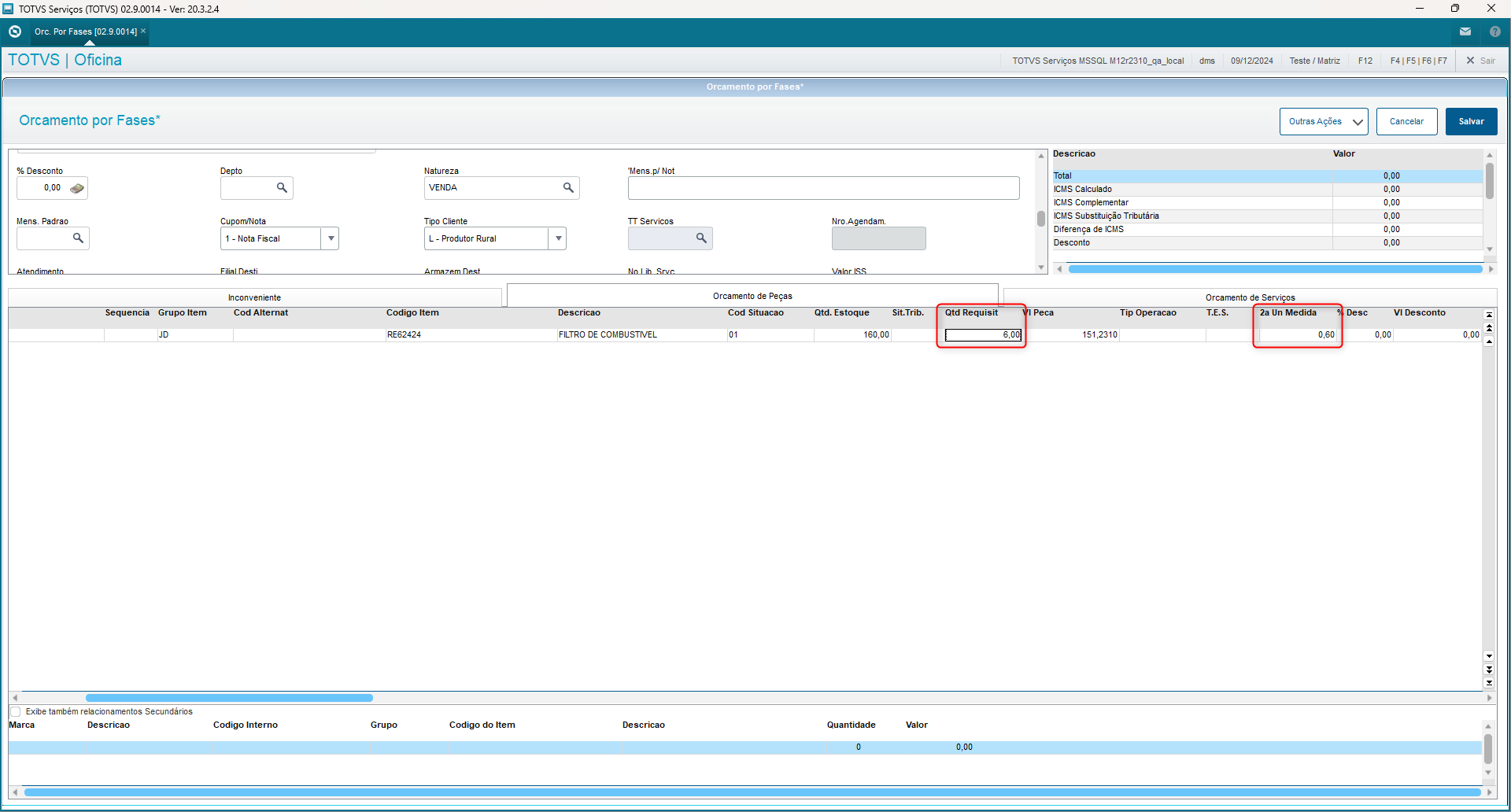Click the bottom relationships panel horizontal scrollbar
Viewport: 1511px width, 812px height.
tap(752, 792)
